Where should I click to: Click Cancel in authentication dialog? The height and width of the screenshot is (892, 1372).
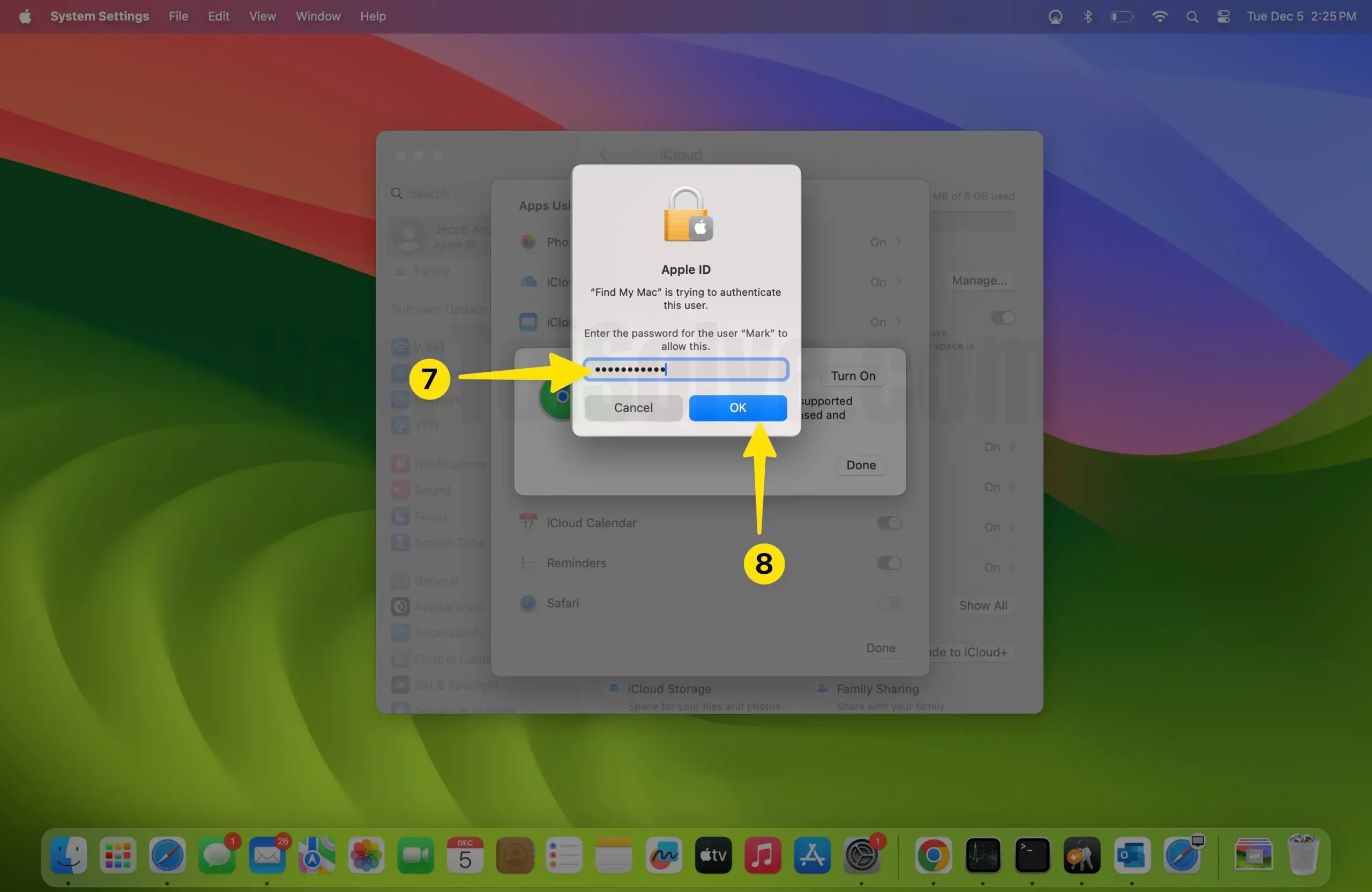coord(633,408)
